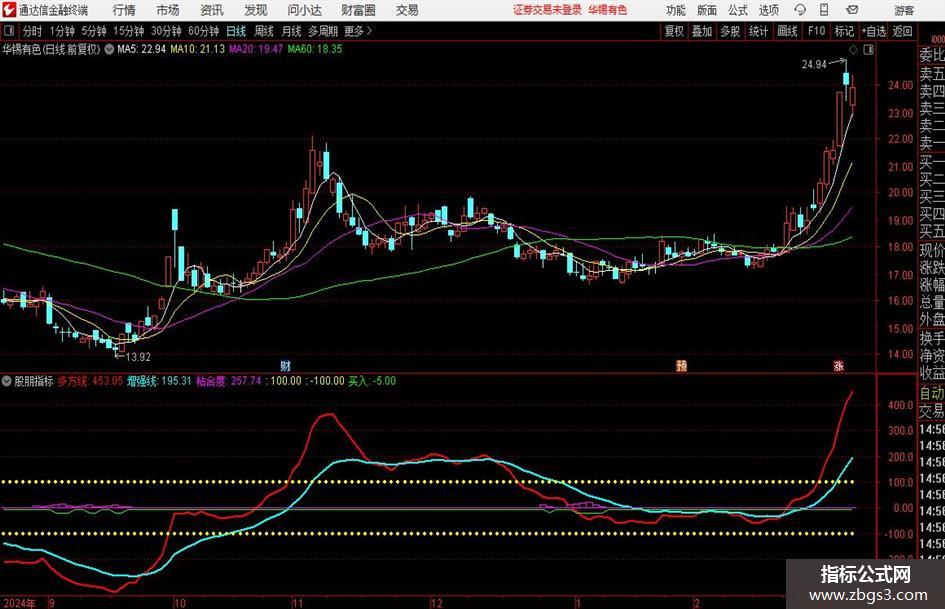The width and height of the screenshot is (945, 609).
Task: Open the mobile phone icon in the title bar
Action: click(x=824, y=10)
